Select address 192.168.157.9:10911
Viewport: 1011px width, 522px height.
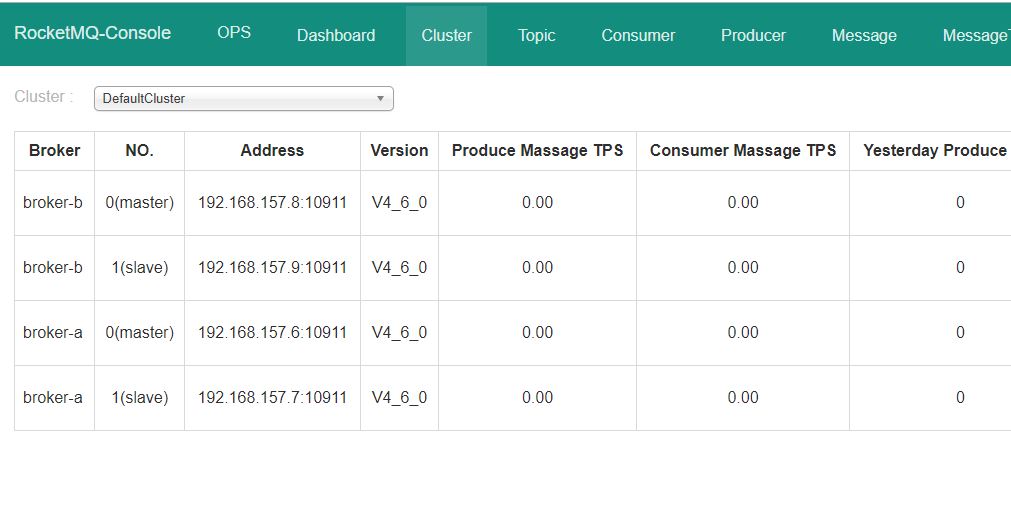[272, 267]
